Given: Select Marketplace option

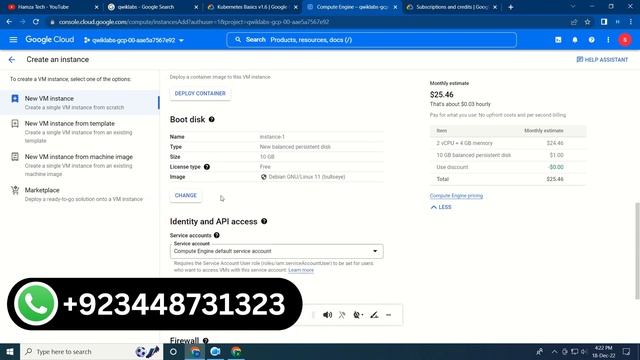Looking at the screenshot, I should (x=80, y=194).
